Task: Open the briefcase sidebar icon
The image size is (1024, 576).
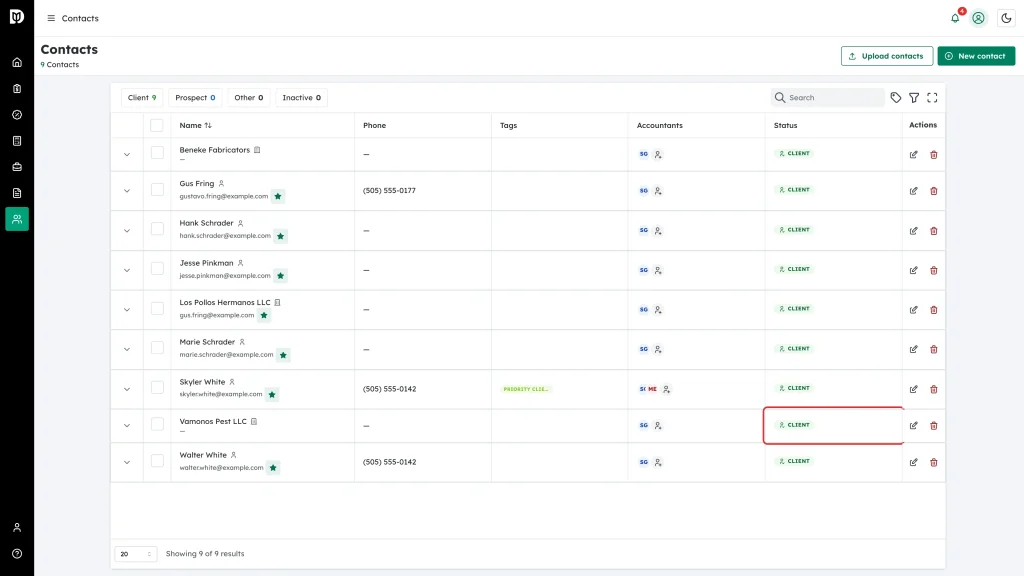Action: 17,167
